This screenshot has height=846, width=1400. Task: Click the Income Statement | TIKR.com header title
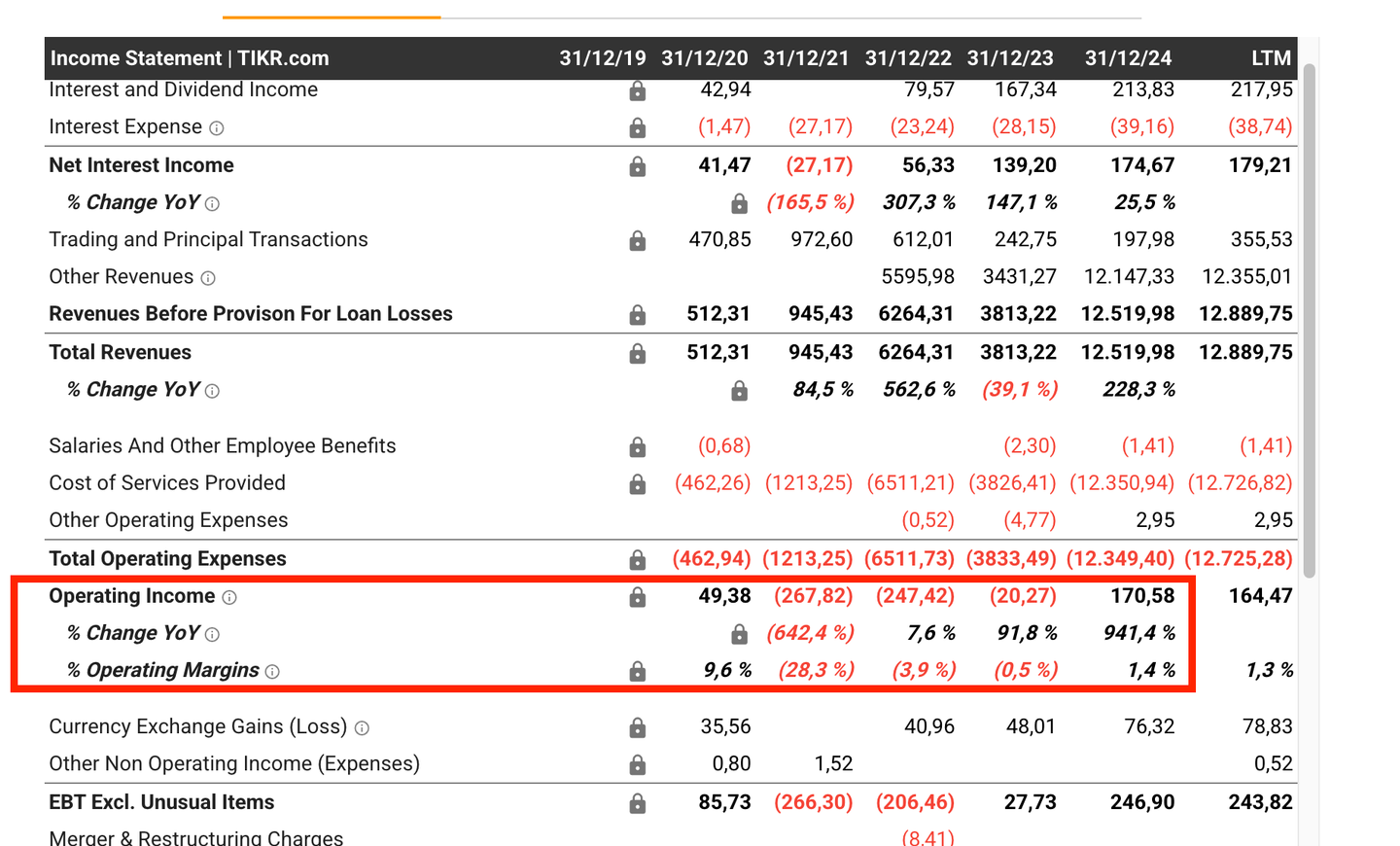(x=190, y=58)
